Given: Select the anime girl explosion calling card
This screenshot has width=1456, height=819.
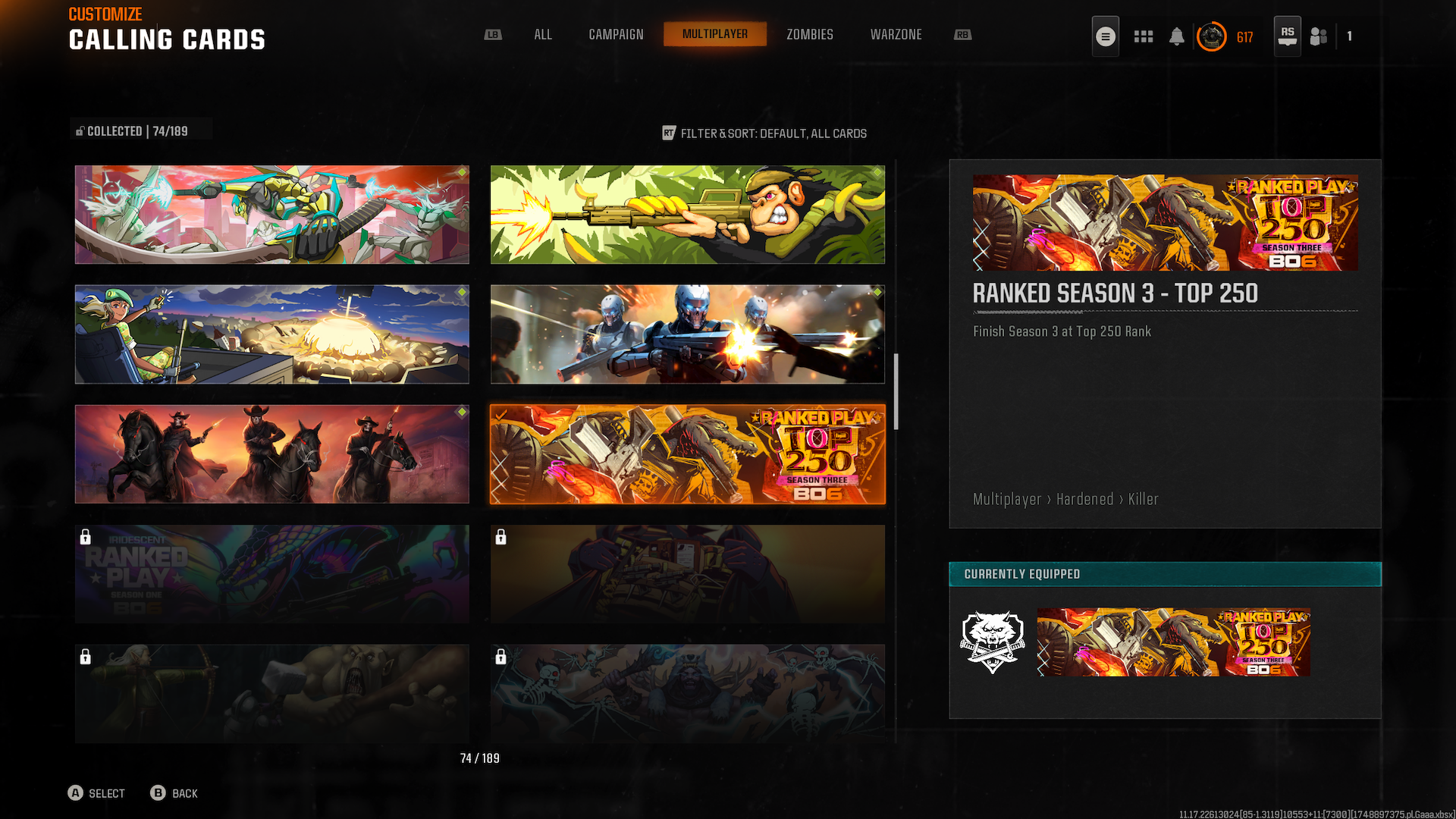Looking at the screenshot, I should point(272,334).
